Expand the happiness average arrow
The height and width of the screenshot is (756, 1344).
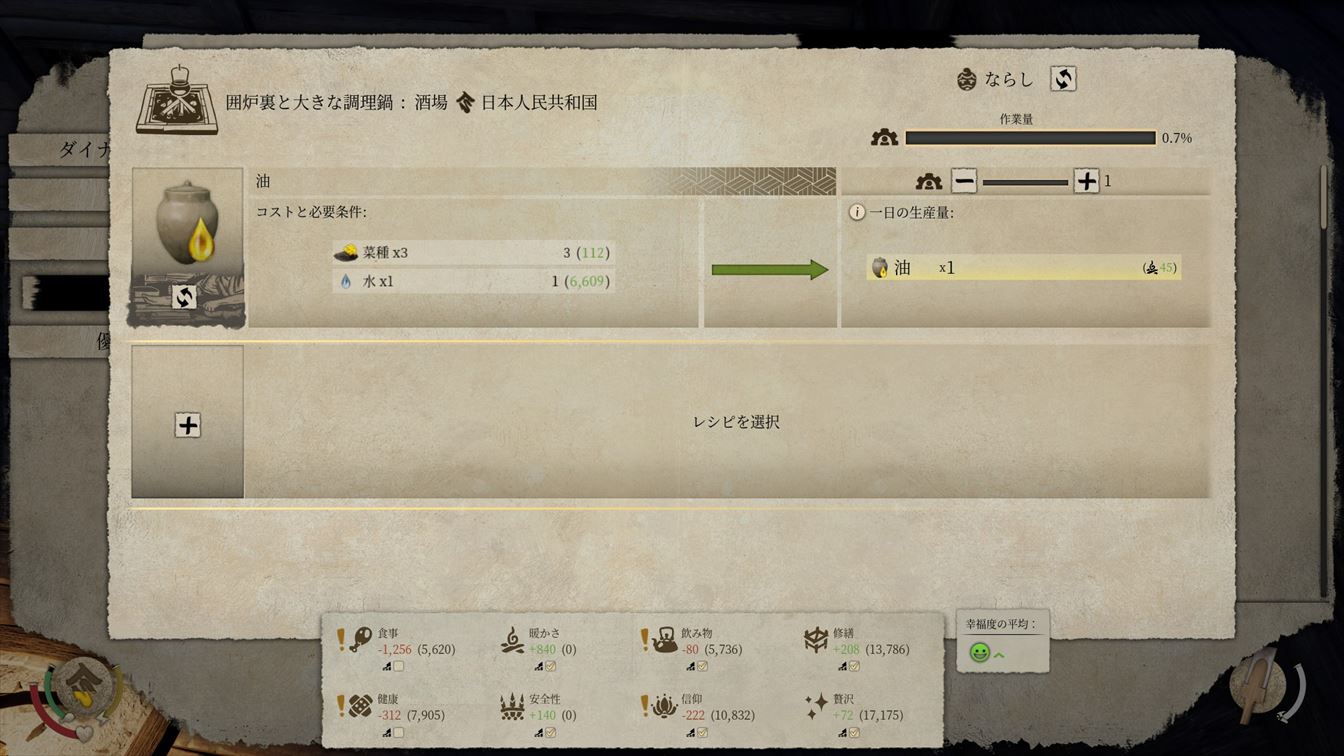(998, 654)
